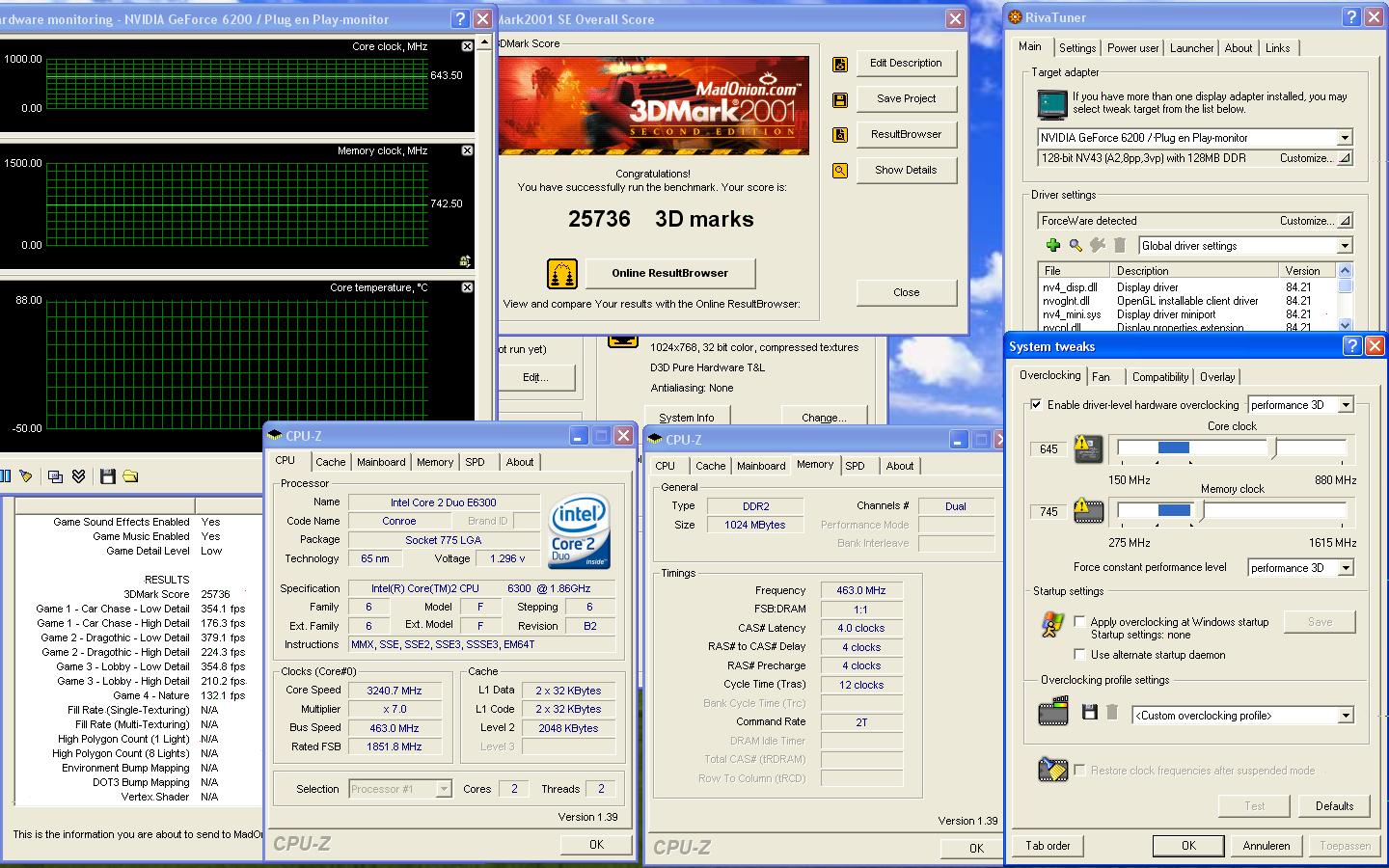Image resolution: width=1389 pixels, height=868 pixels.
Task: Click the Annuleren button
Action: [x=1266, y=846]
